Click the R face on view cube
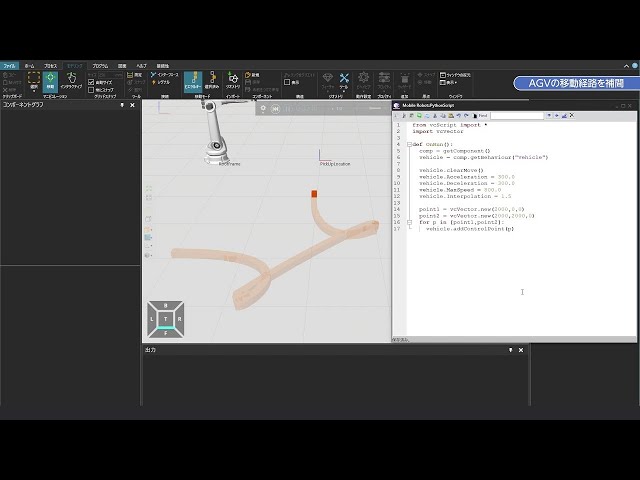640x480 pixels. (x=180, y=319)
